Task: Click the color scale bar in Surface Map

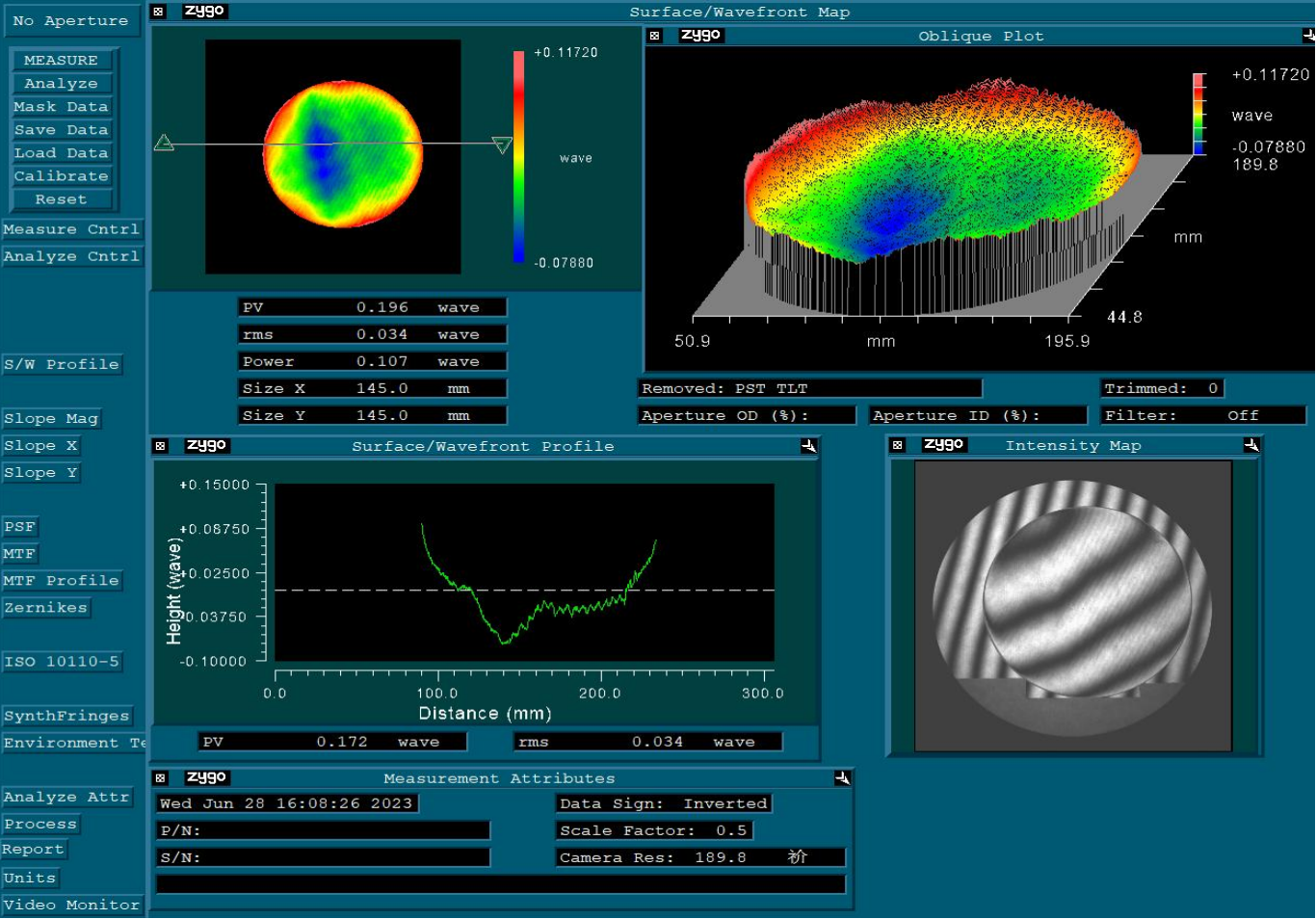Action: click(518, 156)
